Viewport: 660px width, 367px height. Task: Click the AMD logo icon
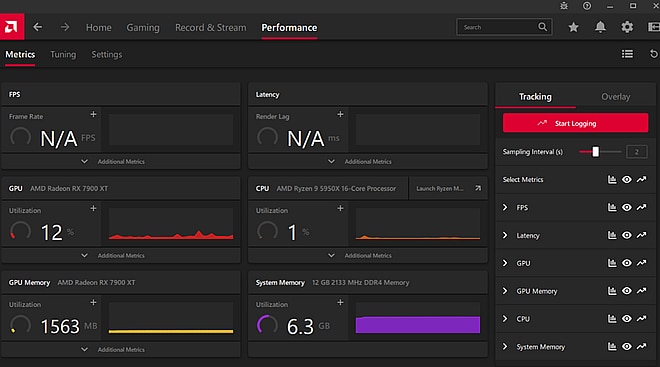pos(11,27)
